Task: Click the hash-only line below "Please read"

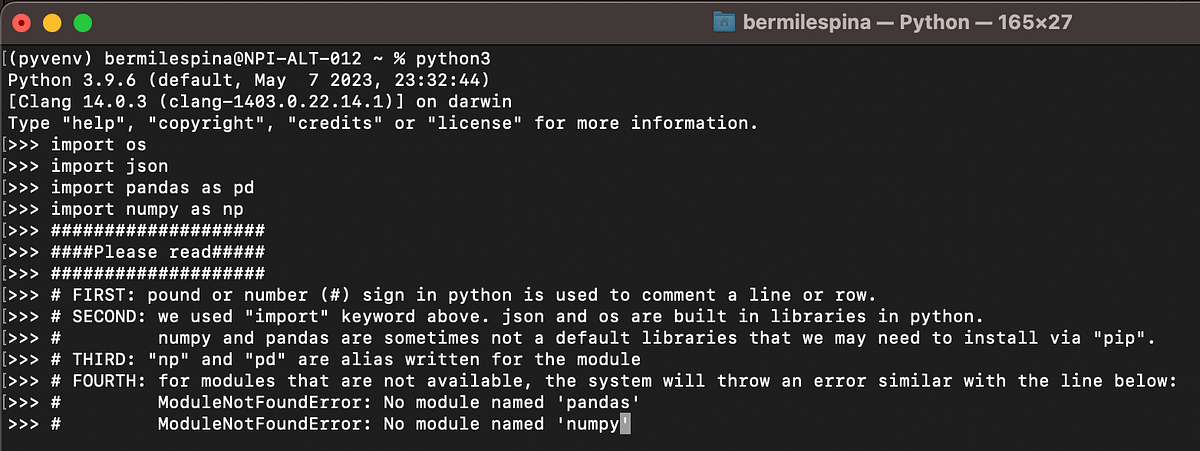Action: 134,274
